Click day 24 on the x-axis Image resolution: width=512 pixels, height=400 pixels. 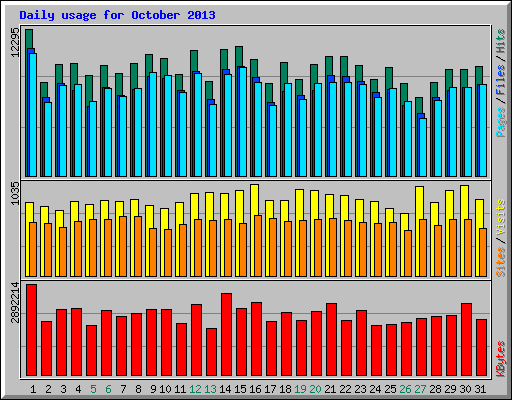coord(375,389)
